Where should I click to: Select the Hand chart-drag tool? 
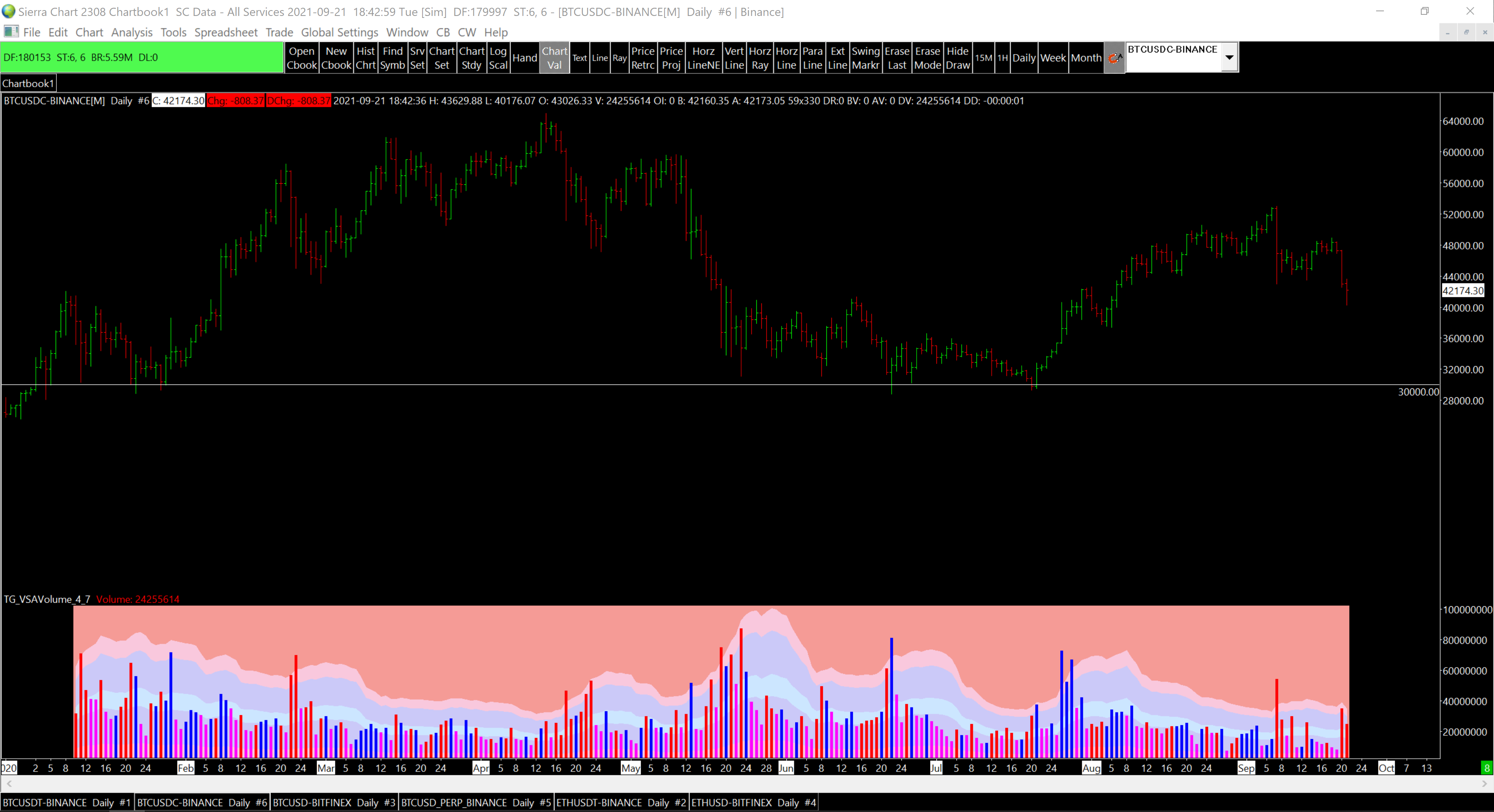(x=524, y=58)
